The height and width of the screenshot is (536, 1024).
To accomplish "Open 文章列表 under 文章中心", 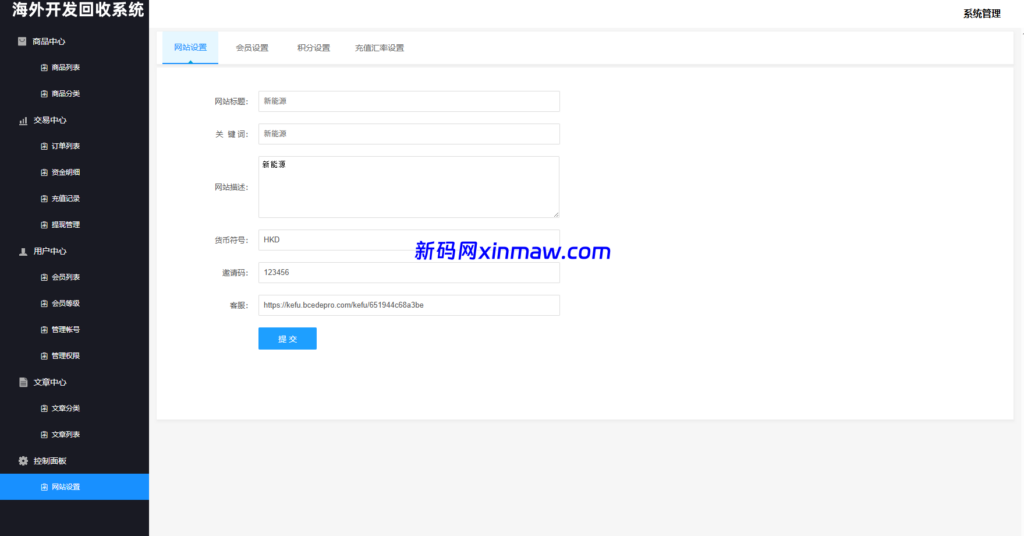I will (x=66, y=435).
